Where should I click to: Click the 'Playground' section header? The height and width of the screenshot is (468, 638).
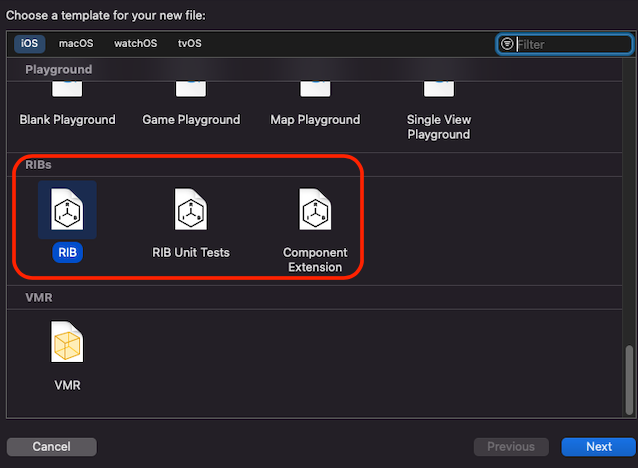point(59,70)
